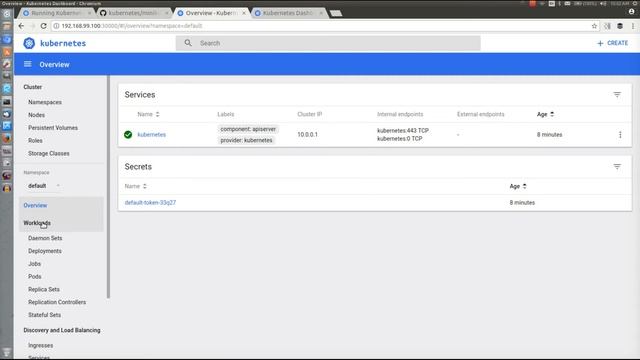Open Chromium browser menu
640x360 pixels.
click(633, 26)
